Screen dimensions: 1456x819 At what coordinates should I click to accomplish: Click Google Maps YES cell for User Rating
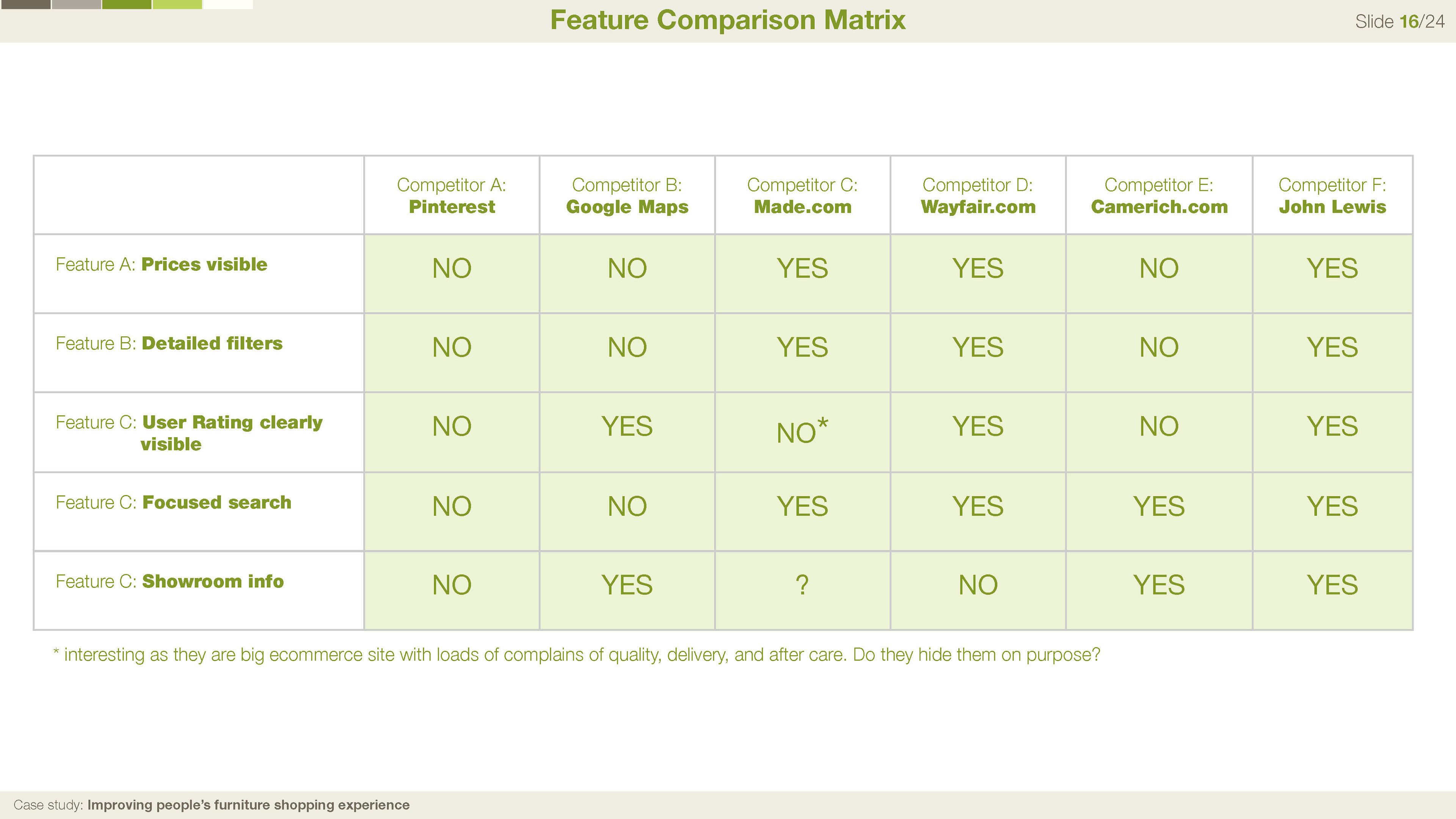click(x=627, y=432)
